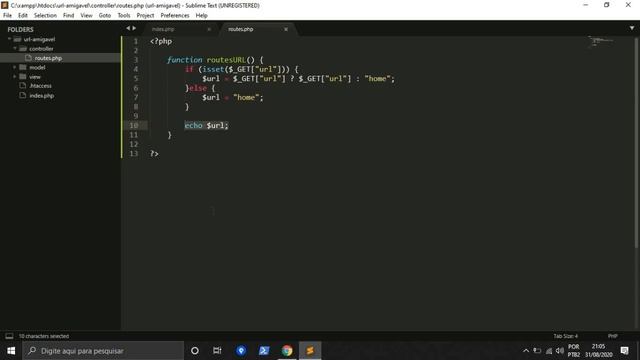
Task: Open the Edit menu
Action: (x=22, y=16)
